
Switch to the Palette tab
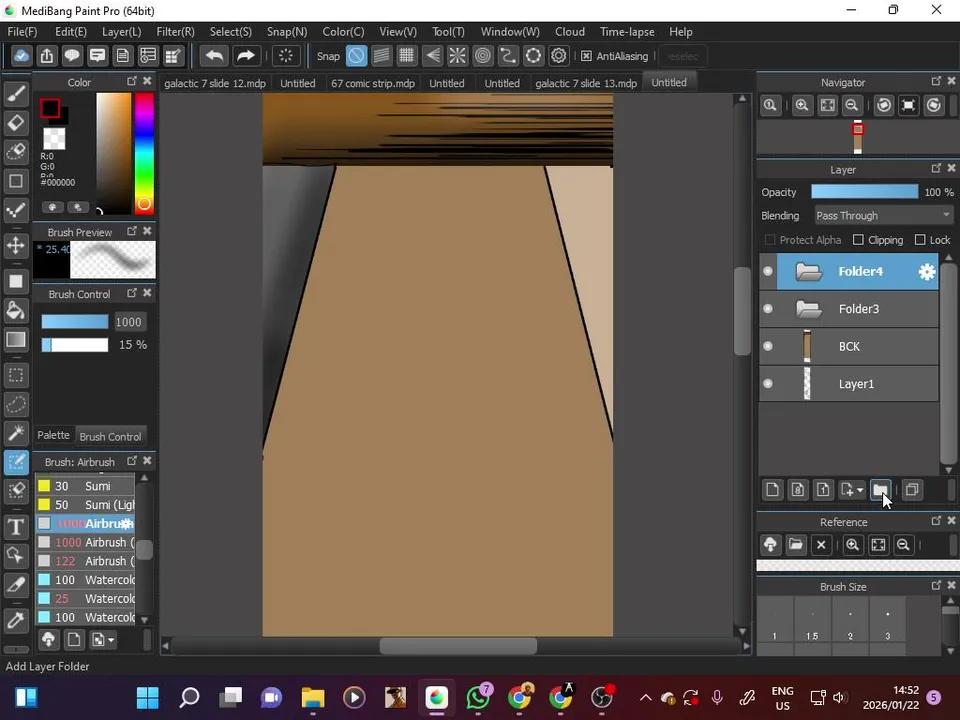pos(53,435)
